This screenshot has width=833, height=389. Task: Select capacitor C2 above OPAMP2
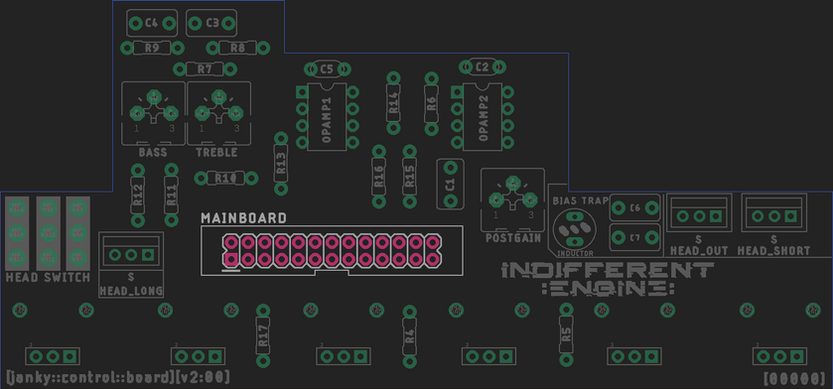pyautogui.click(x=482, y=67)
